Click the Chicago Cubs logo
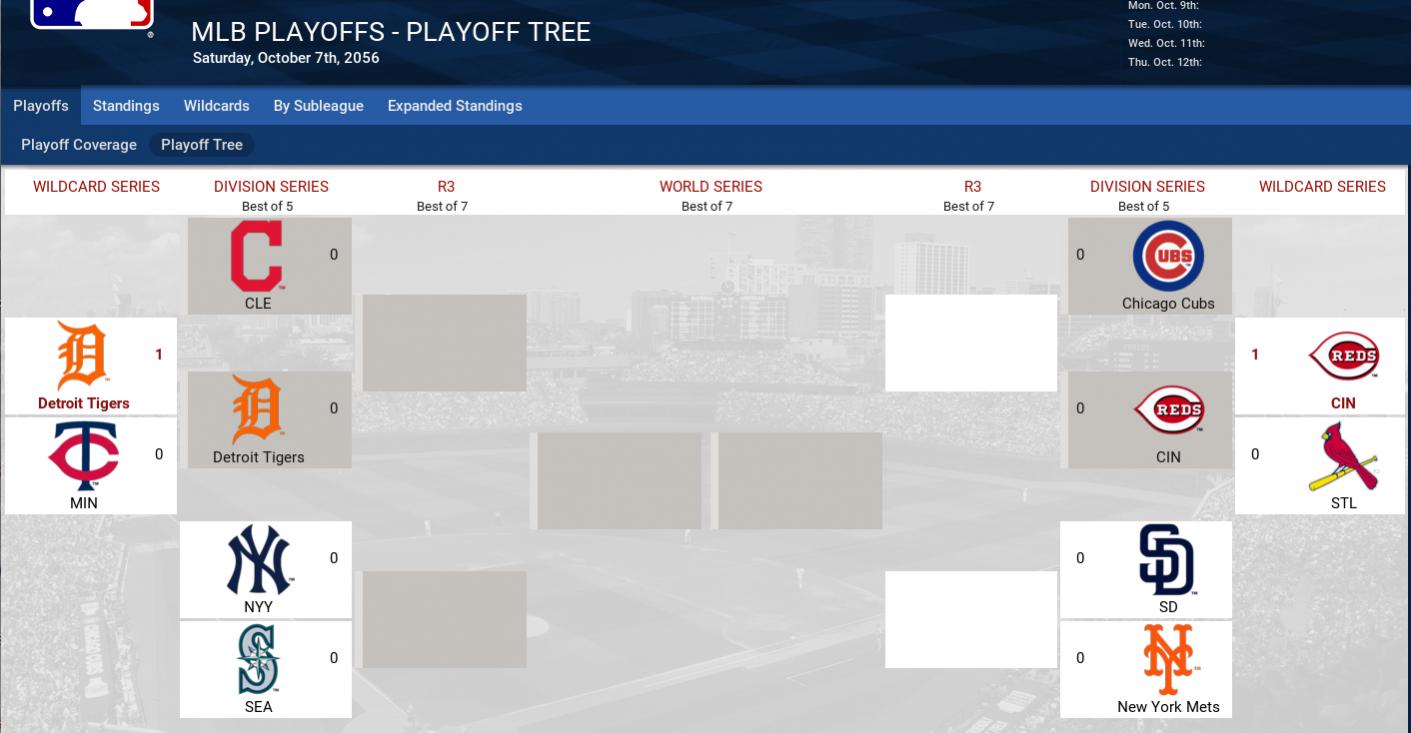Viewport: 1411px width, 733px height. 1168,256
